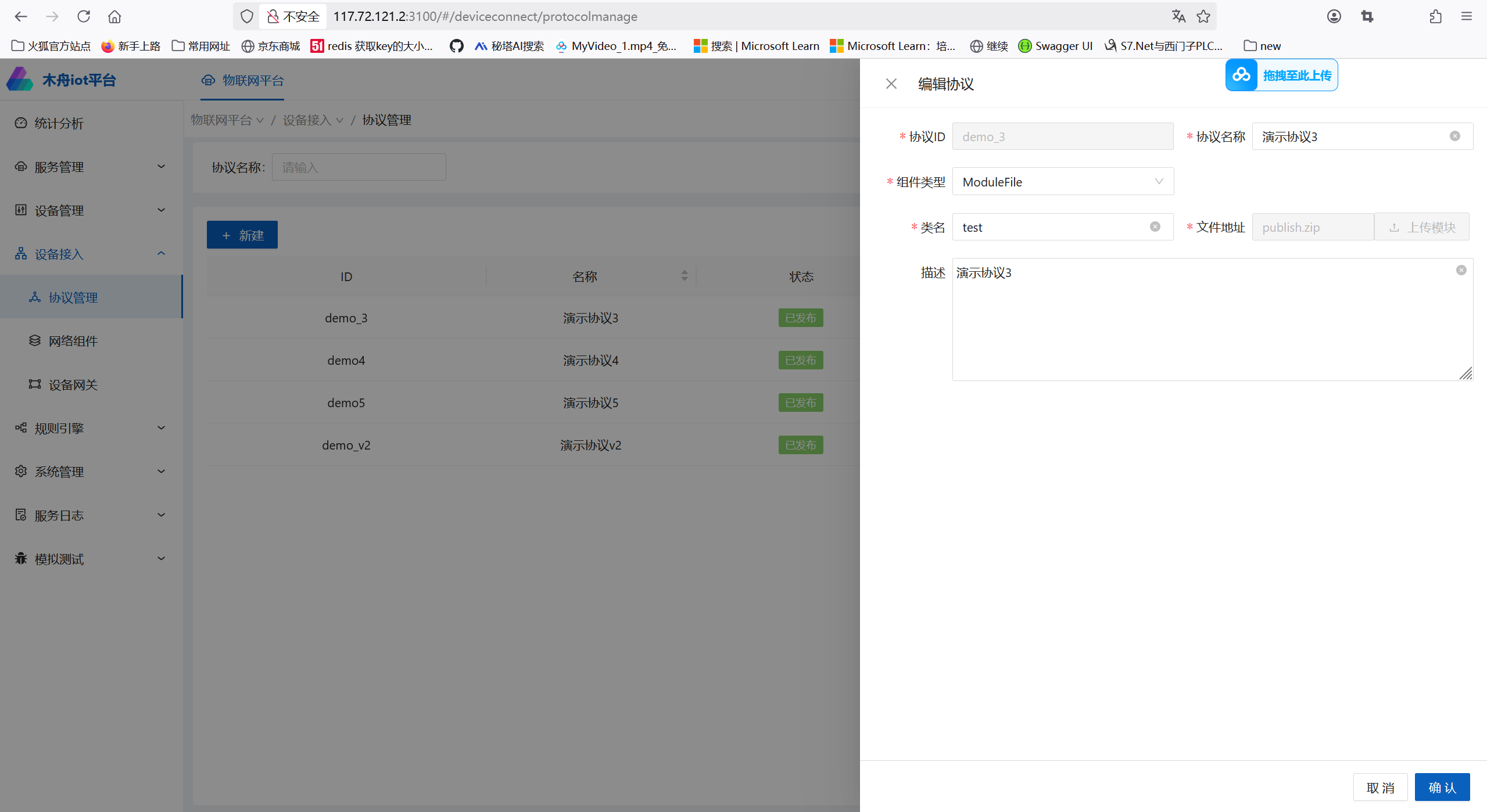Sort the table by 名称 column
The image size is (1487, 812).
pos(684,276)
